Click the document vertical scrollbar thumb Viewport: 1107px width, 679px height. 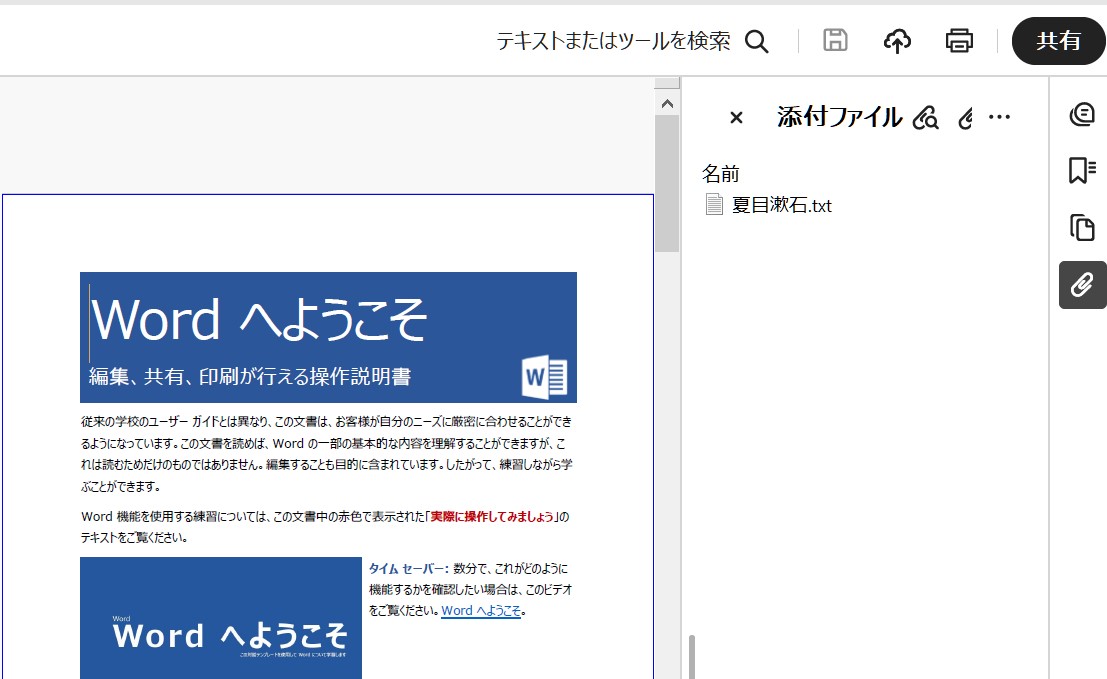(x=667, y=184)
